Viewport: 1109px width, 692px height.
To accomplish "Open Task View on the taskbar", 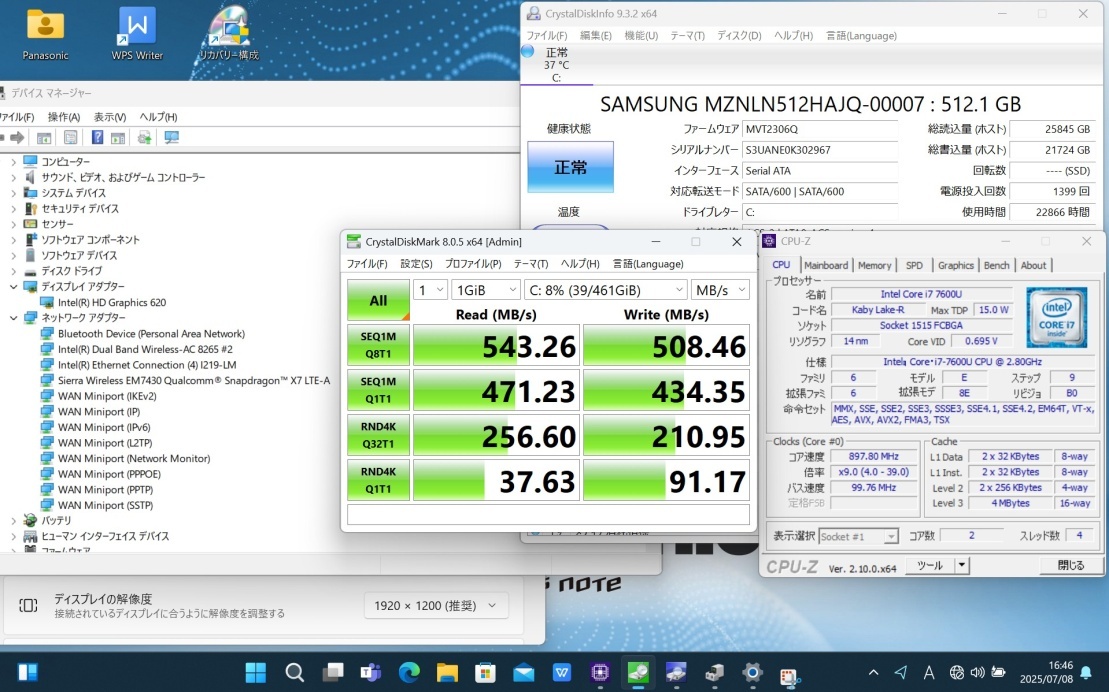I will [x=332, y=671].
